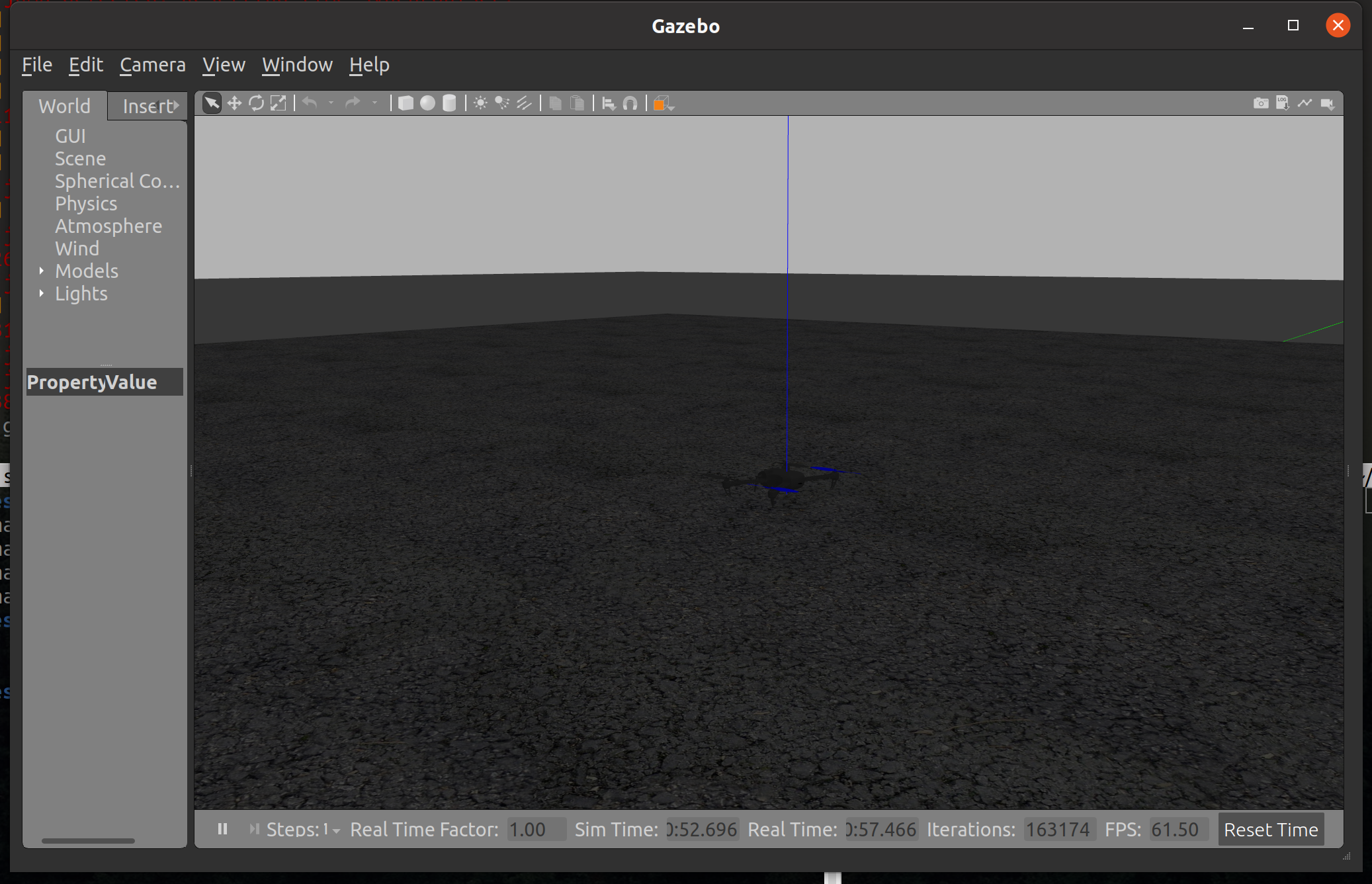The width and height of the screenshot is (1372, 884).
Task: Expand the Lights tree node
Action: coord(42,293)
